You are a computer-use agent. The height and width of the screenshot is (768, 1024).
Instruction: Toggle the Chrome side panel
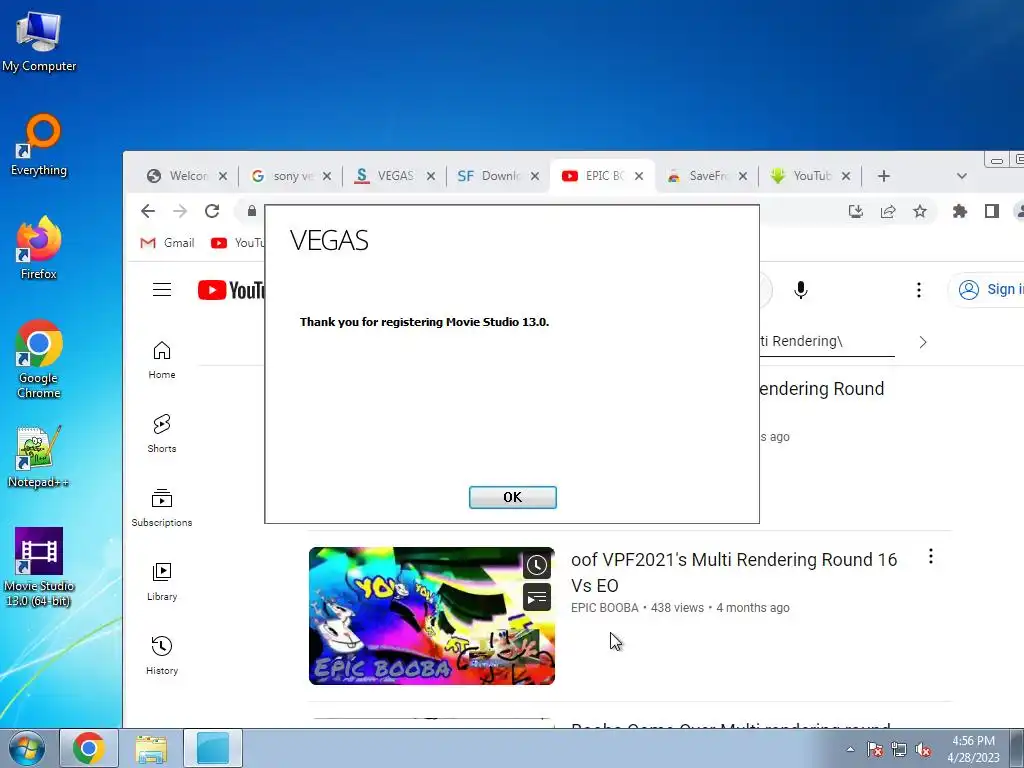point(992,211)
